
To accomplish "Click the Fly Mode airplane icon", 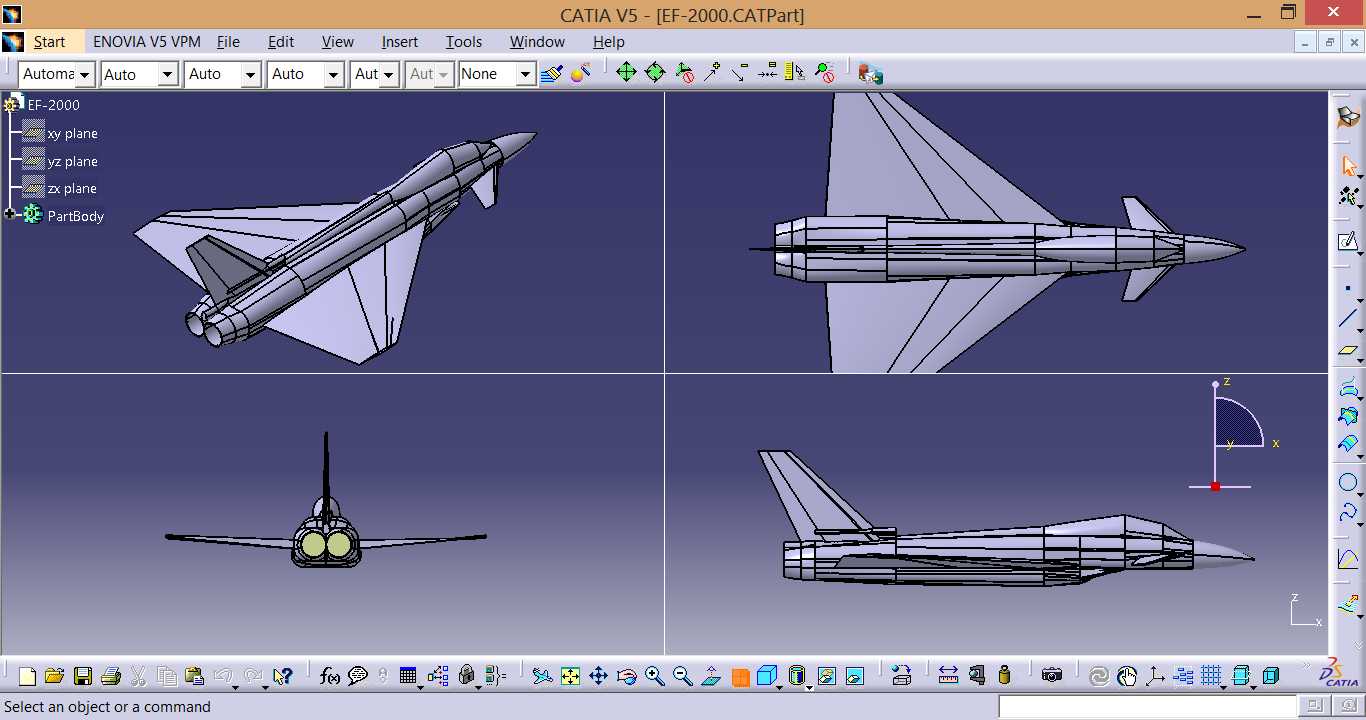I will [x=542, y=677].
